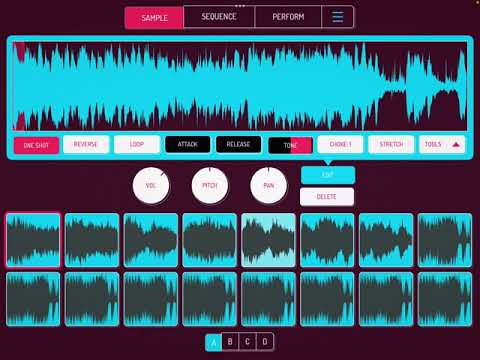The height and width of the screenshot is (360, 480).
Task: Tap the sixth pad in bottom row
Action: 327,299
